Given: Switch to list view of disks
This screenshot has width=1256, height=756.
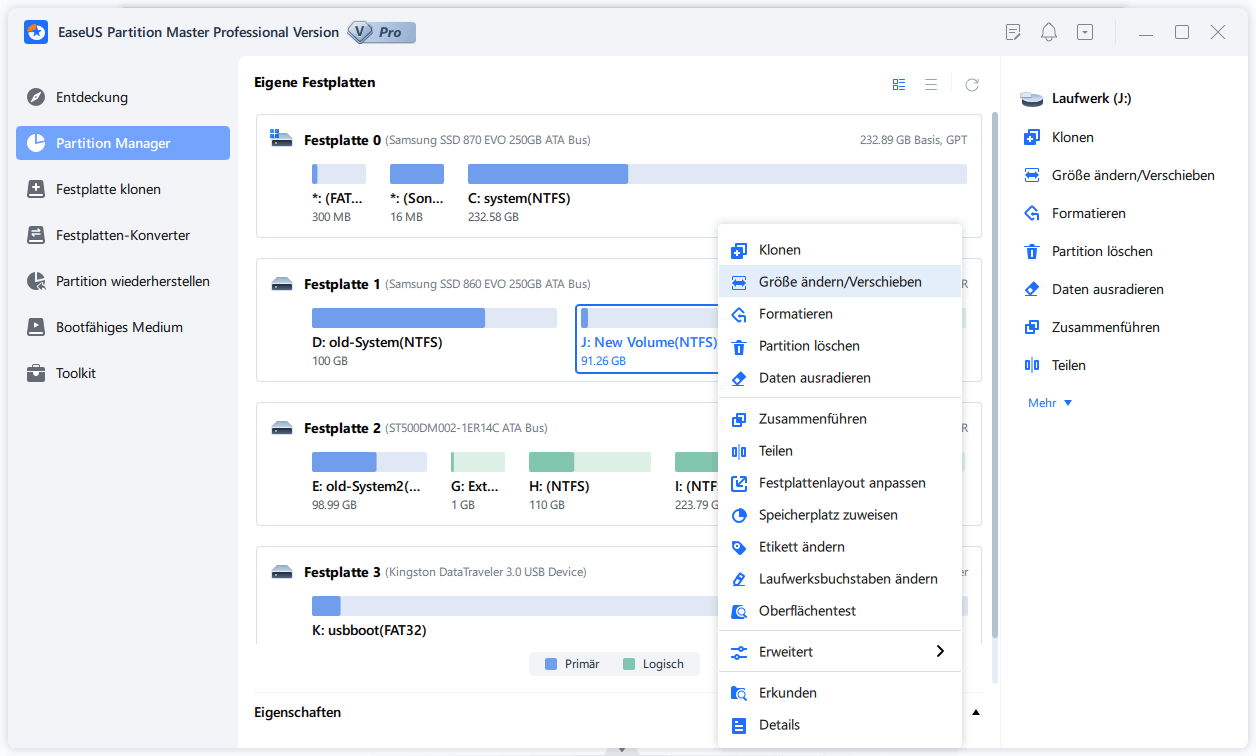Looking at the screenshot, I should [x=931, y=85].
